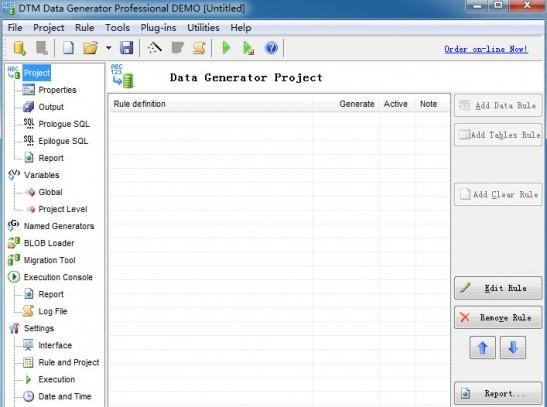The image size is (547, 407).
Task: Open Migration Tool tree node
Action: click(50, 260)
